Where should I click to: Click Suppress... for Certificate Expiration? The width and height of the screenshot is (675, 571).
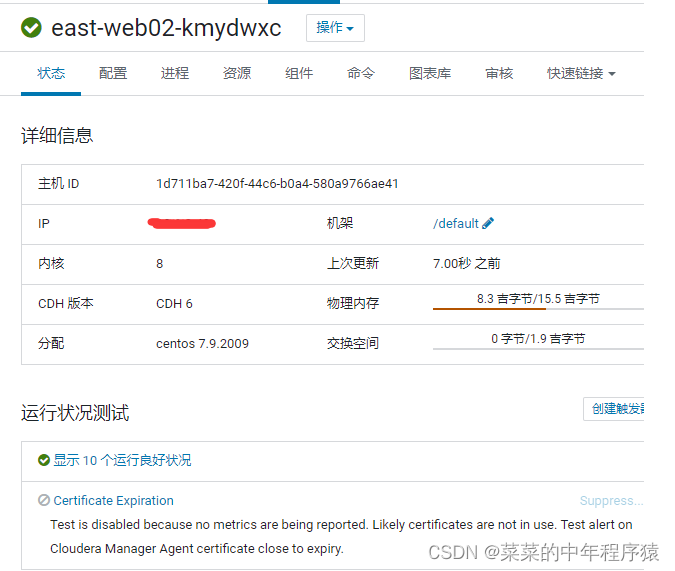[611, 500]
